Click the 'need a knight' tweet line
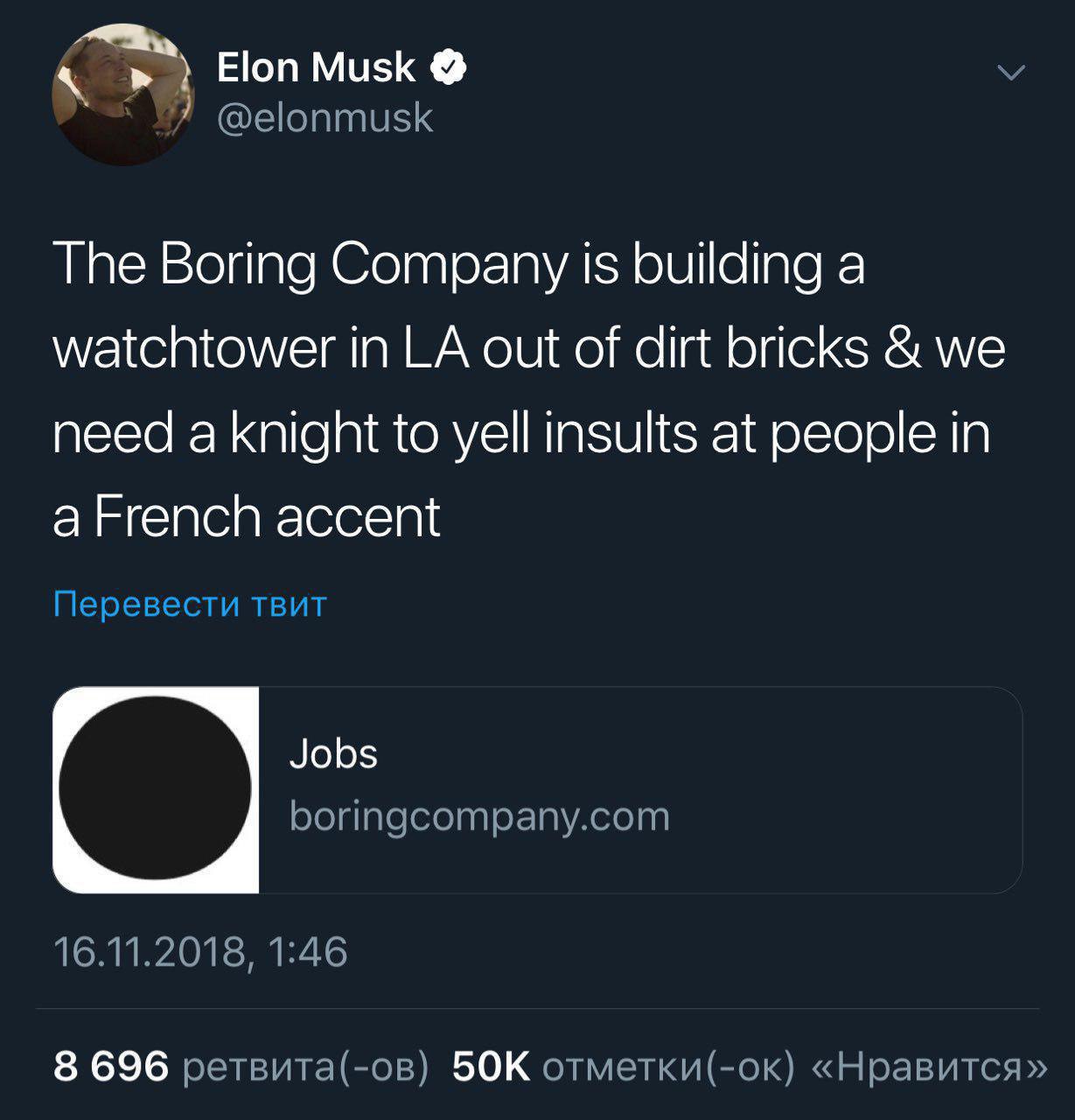Screen dimensions: 1075x1120 click(521, 433)
